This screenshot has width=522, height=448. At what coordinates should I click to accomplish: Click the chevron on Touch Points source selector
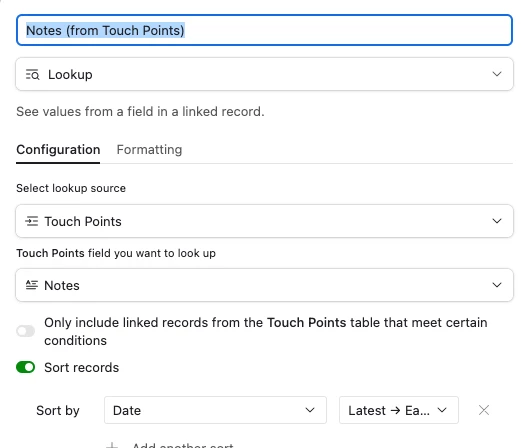click(x=497, y=221)
